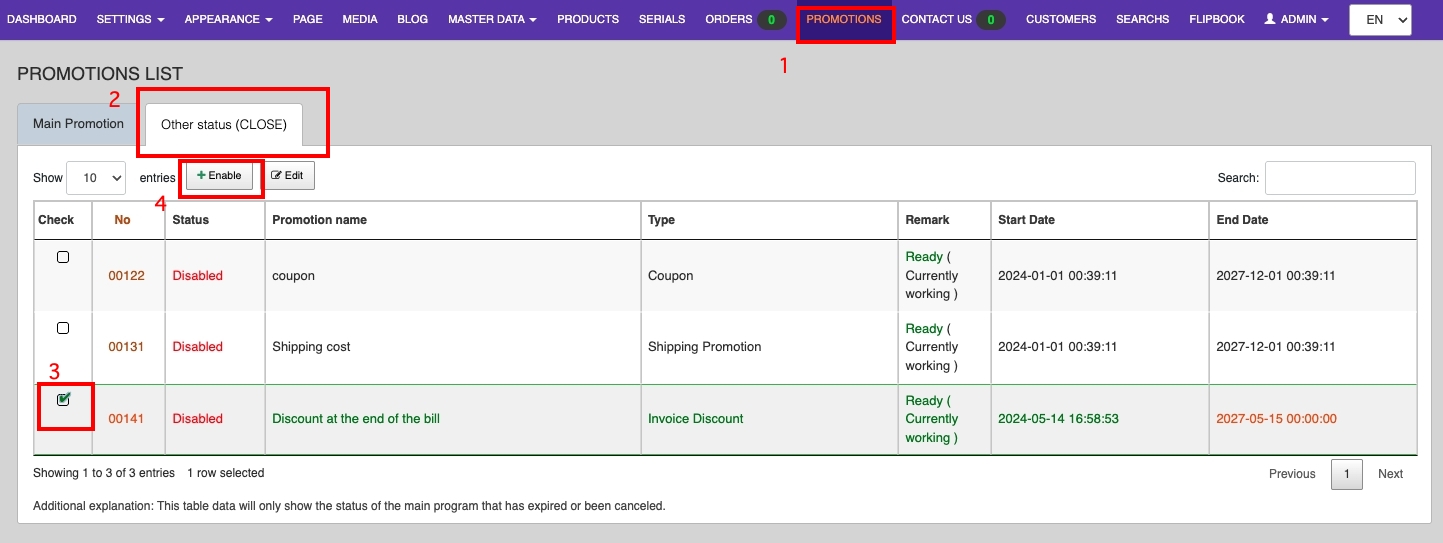Open the Master Data dropdown menu
Screen dimensions: 1443x543
(x=492, y=20)
